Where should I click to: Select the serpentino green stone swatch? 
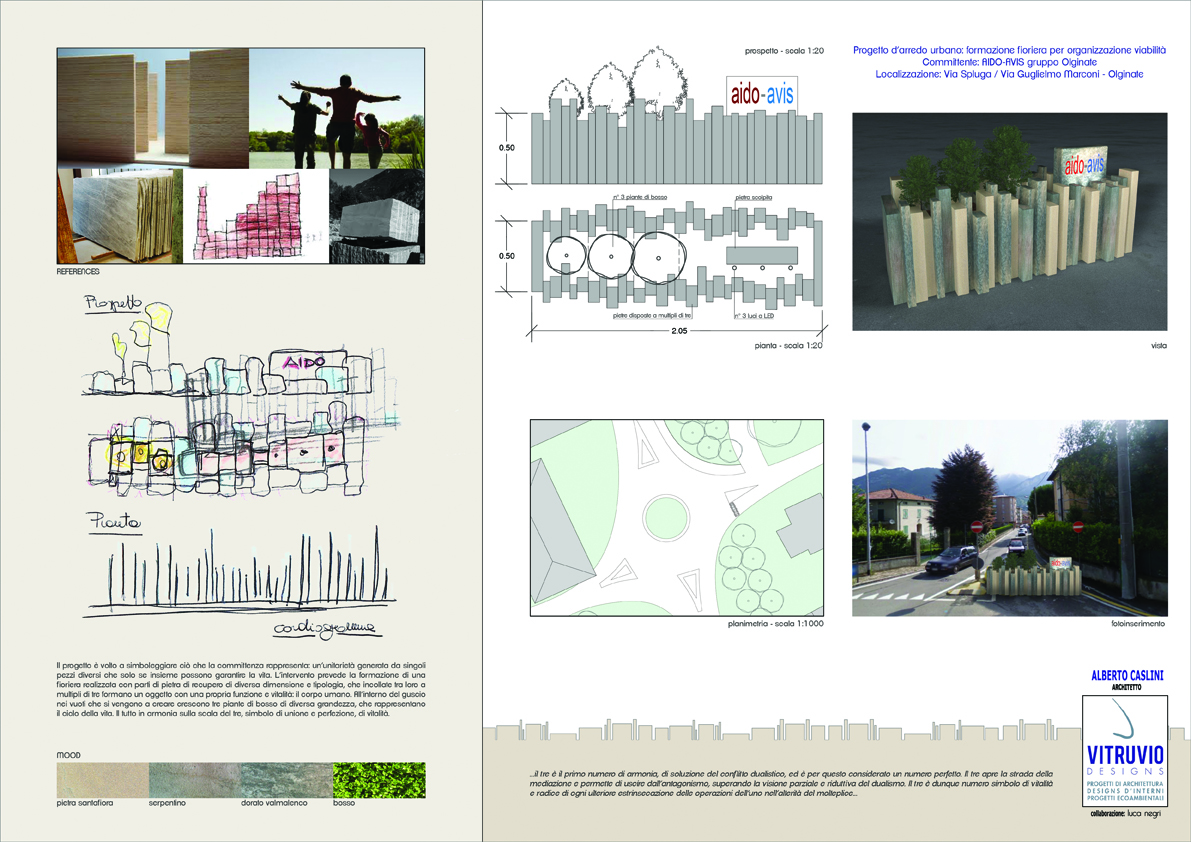(194, 781)
